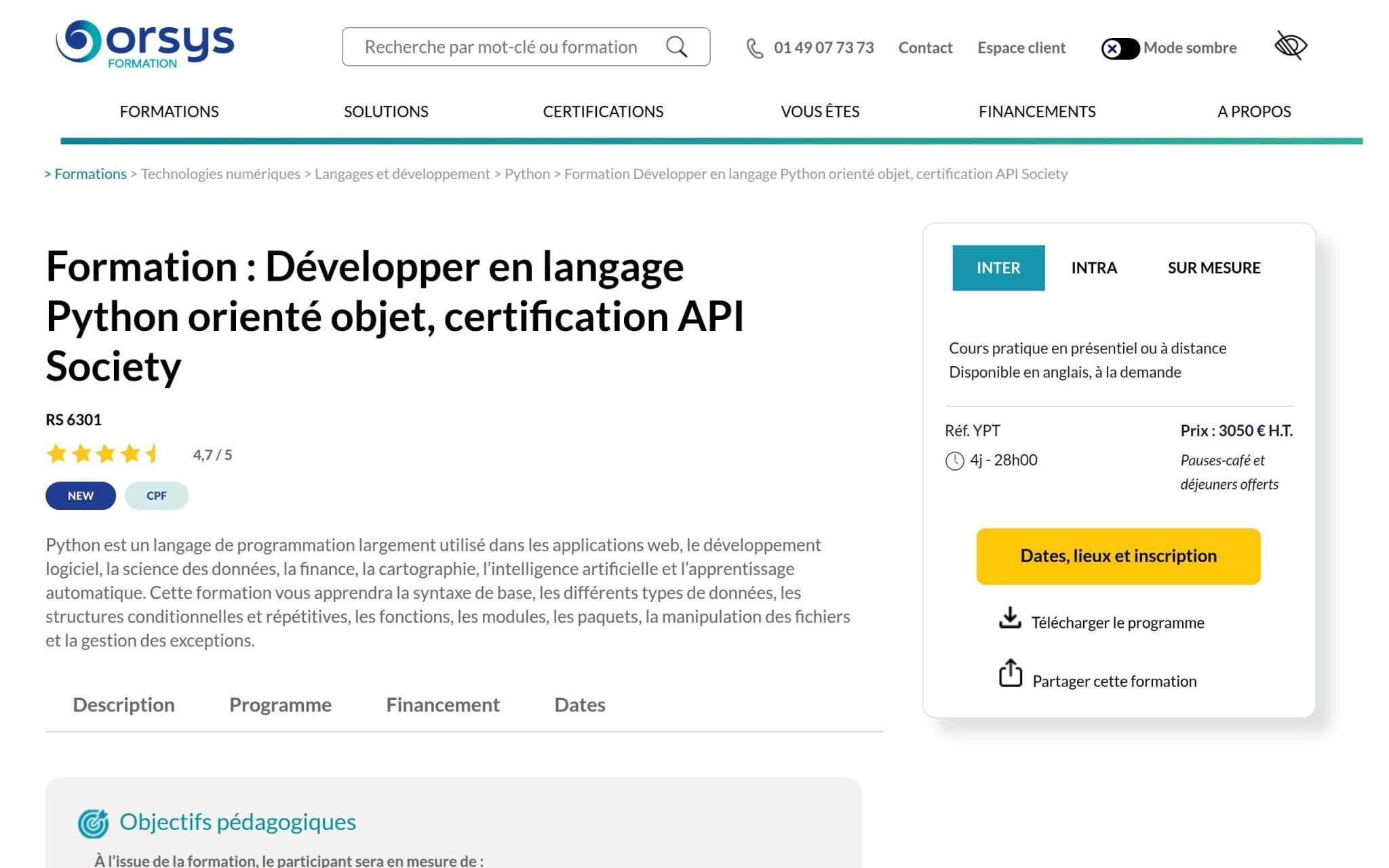Screen dimensions: 1389x868
Task: Click Cours pratique en présentiel ou à distance
Action: coord(1087,348)
